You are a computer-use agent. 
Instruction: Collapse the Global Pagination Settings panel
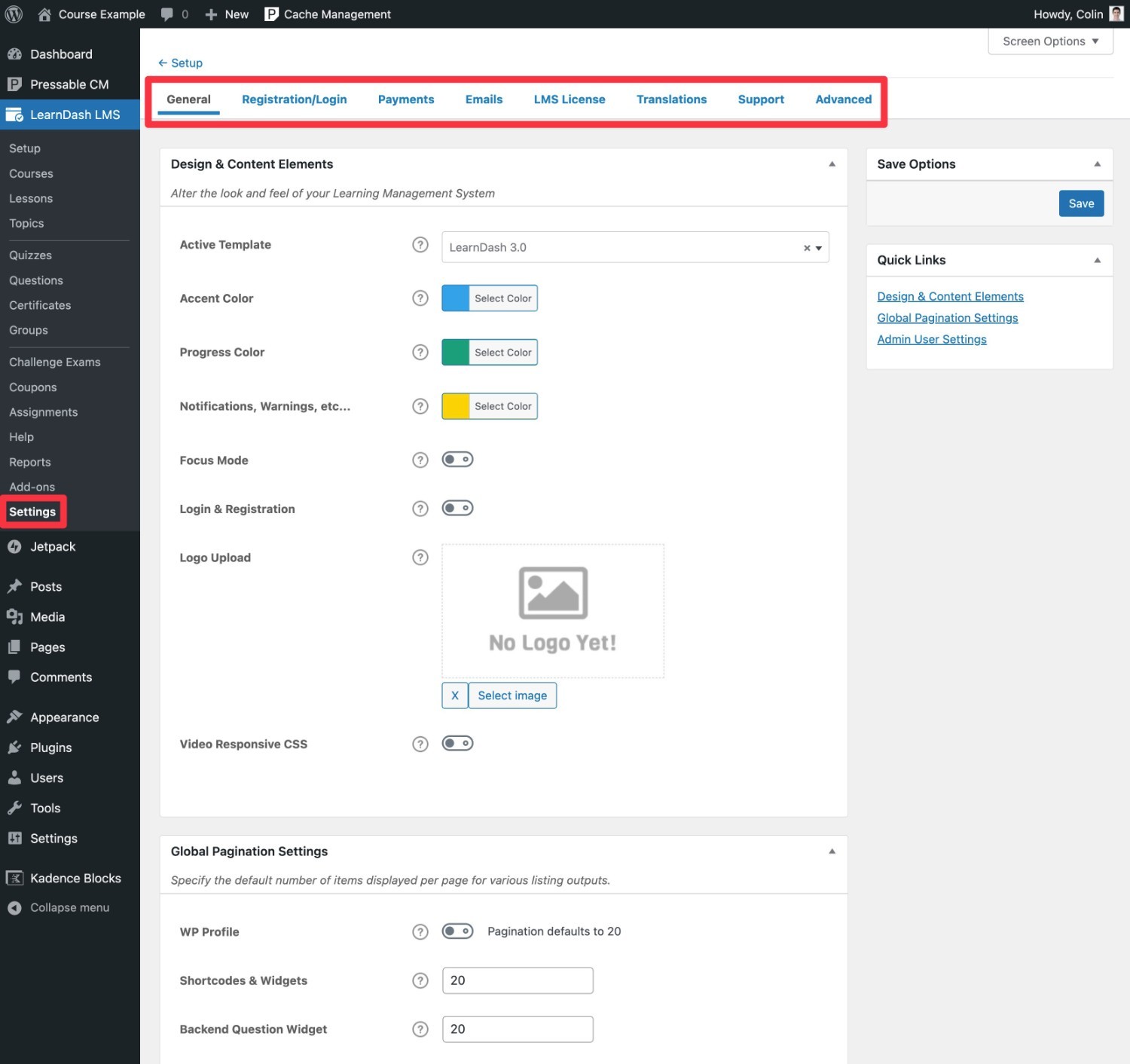(x=832, y=852)
